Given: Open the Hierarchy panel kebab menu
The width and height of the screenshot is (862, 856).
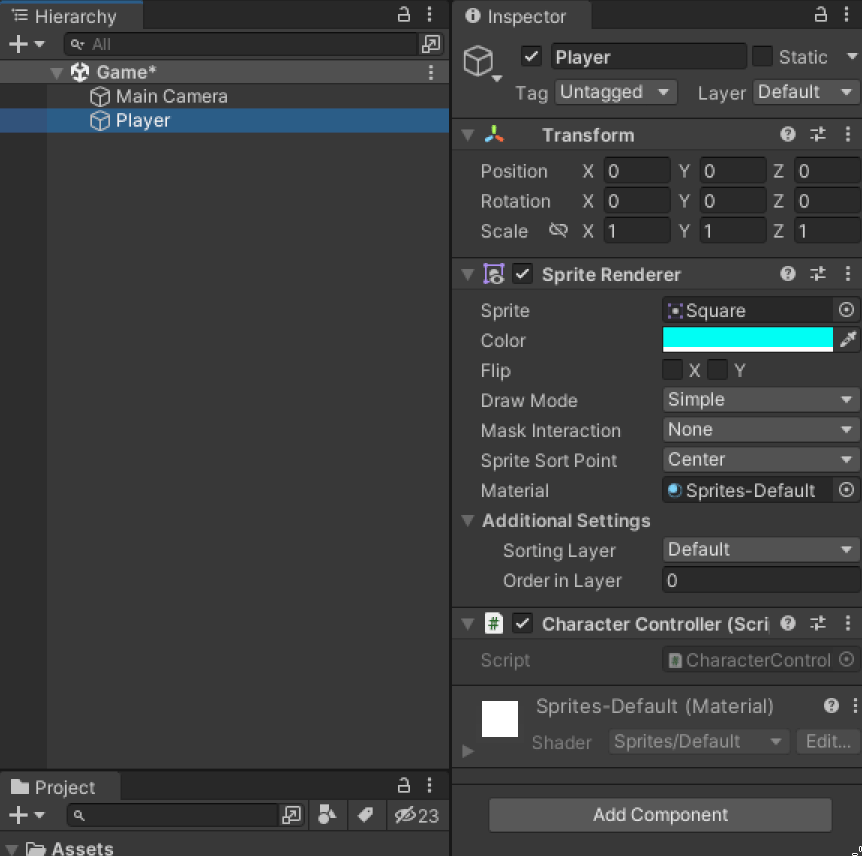Looking at the screenshot, I should [x=430, y=16].
